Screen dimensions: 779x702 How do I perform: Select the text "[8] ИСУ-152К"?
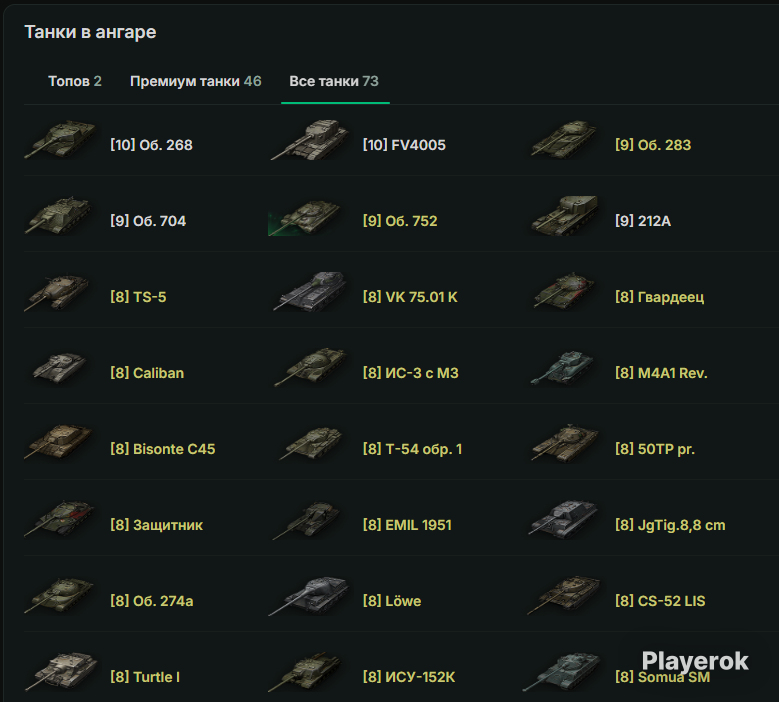coord(408,677)
